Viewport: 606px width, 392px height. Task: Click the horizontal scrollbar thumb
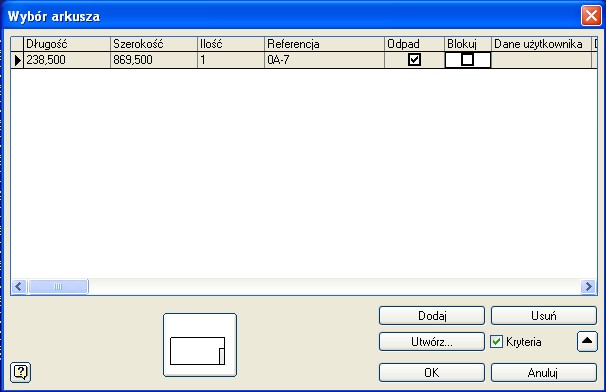(58, 286)
